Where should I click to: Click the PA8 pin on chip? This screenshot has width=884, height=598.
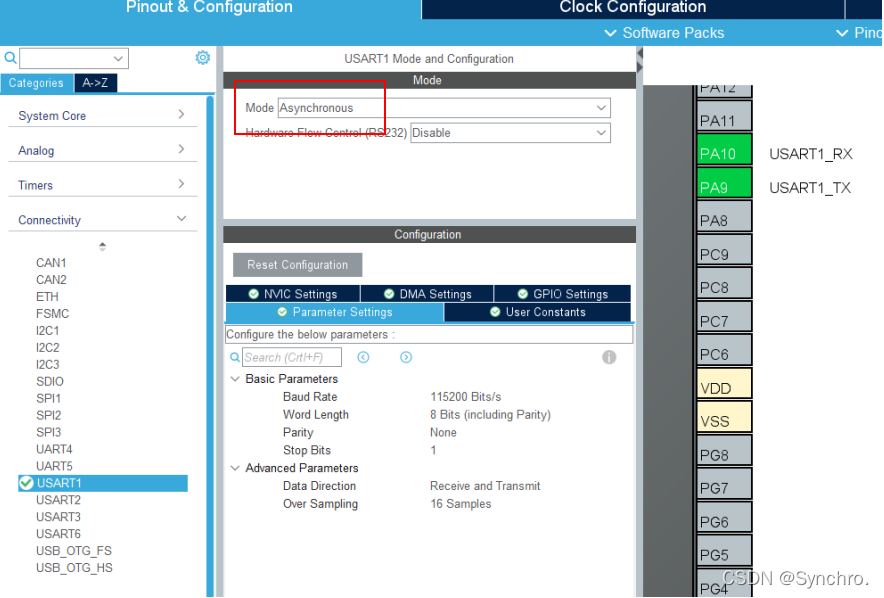[724, 216]
